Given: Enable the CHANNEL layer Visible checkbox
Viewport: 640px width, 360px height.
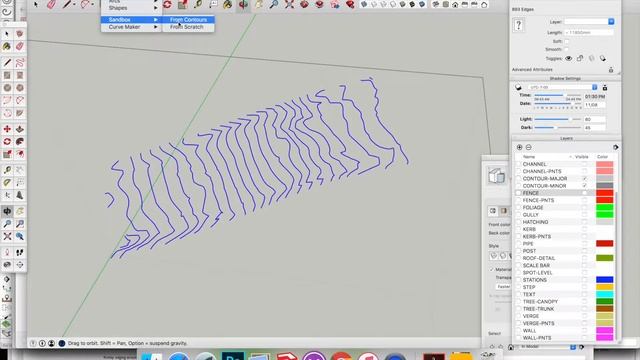Looking at the screenshot, I should pos(584,164).
